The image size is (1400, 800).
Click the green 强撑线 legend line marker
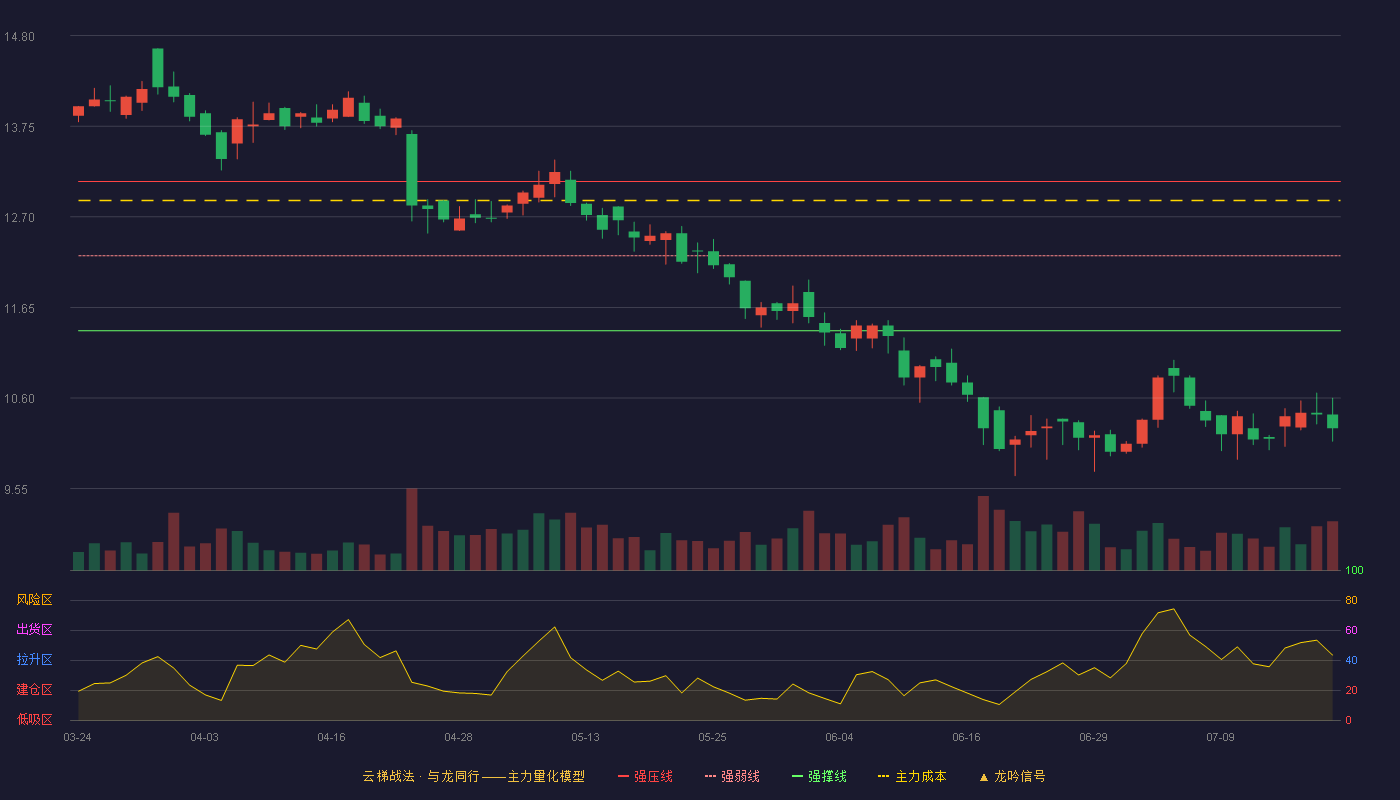pos(798,776)
